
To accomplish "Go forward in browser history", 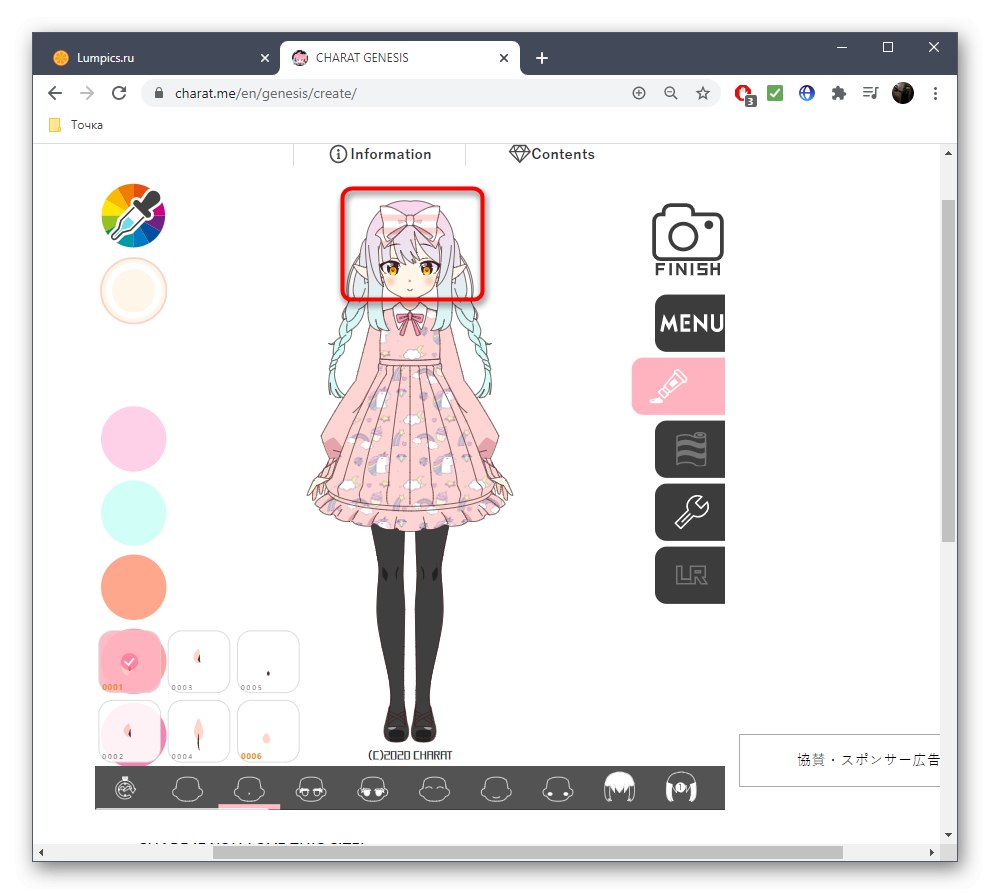I will (x=87, y=93).
